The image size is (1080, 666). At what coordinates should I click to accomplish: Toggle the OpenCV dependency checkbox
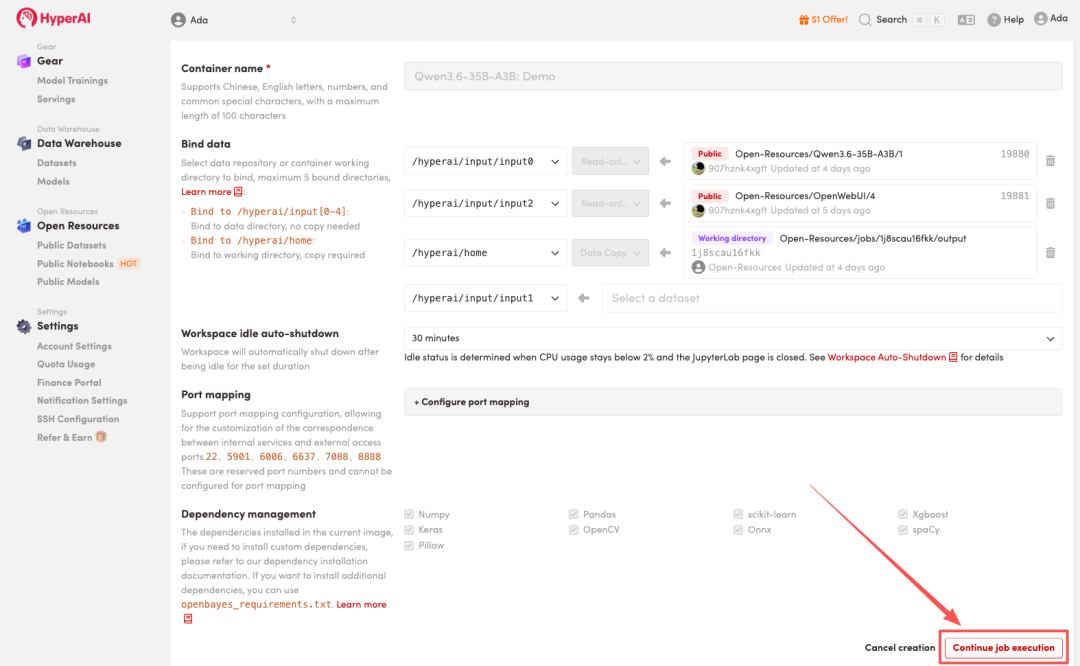(574, 530)
